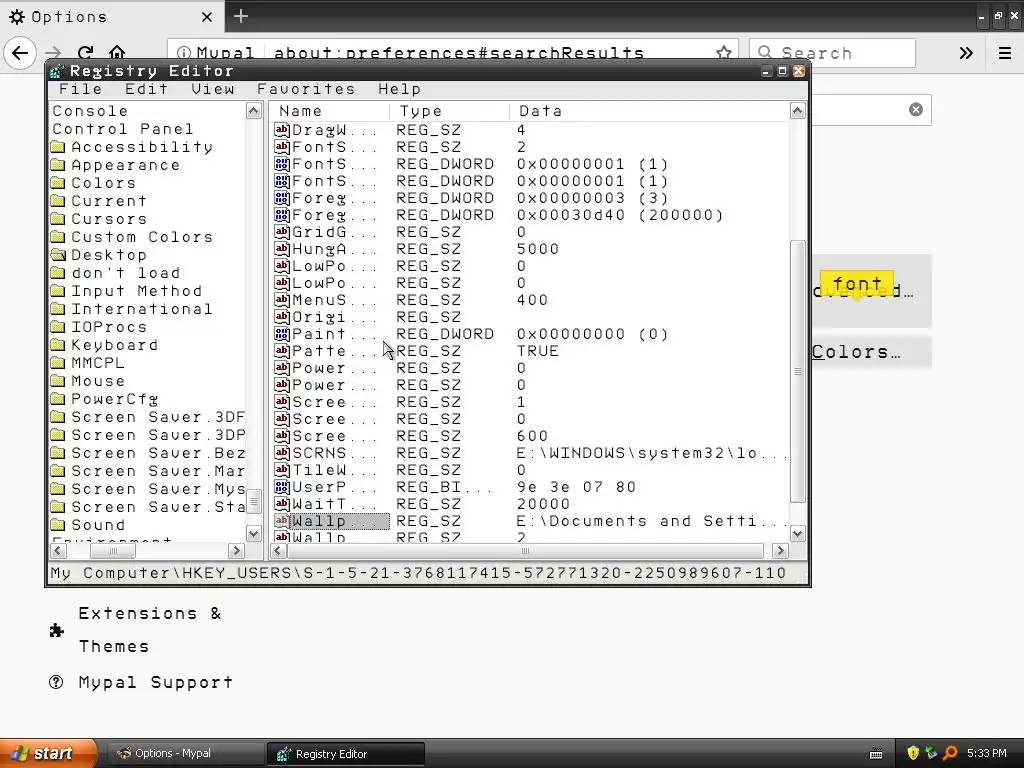
Task: Open the File menu
Action: pos(80,89)
